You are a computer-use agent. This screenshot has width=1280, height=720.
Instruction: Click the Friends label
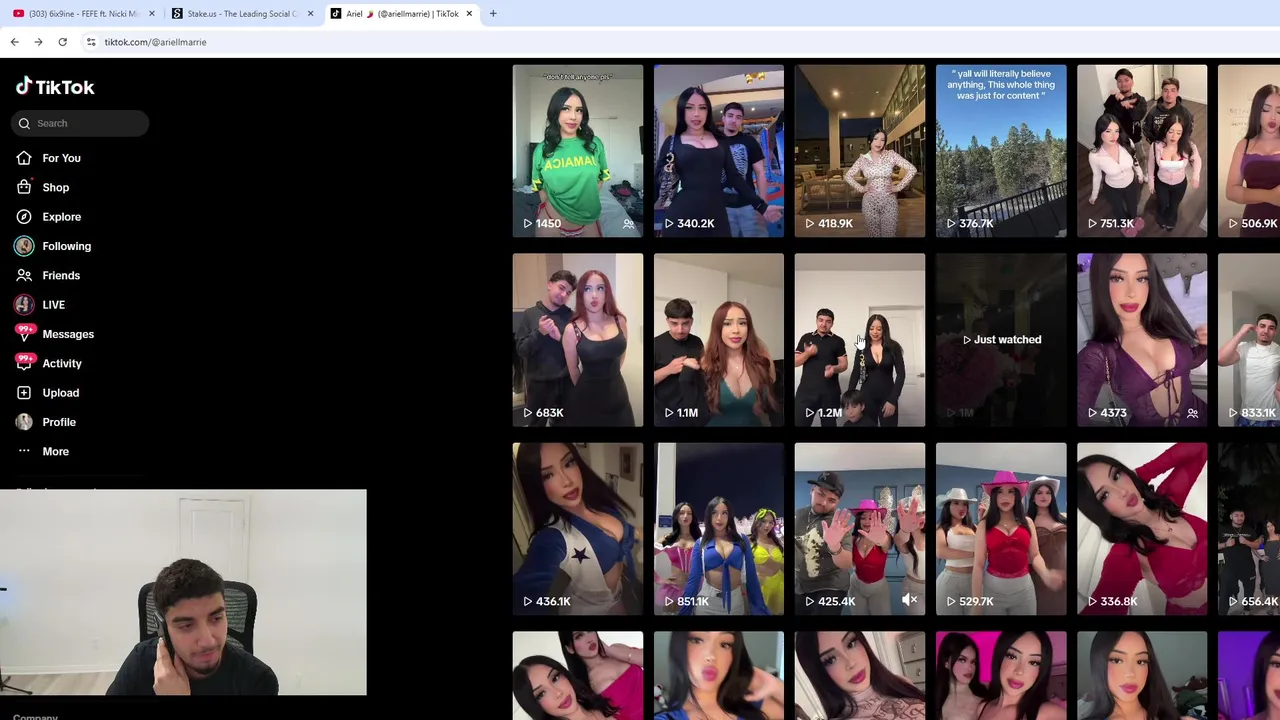[61, 275]
